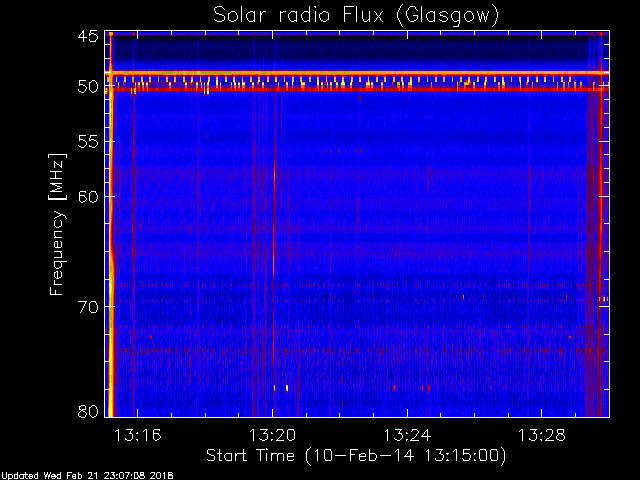The width and height of the screenshot is (640, 480).
Task: Click the bright yellow horizontal band above 50 MHz
Action: coord(355,73)
